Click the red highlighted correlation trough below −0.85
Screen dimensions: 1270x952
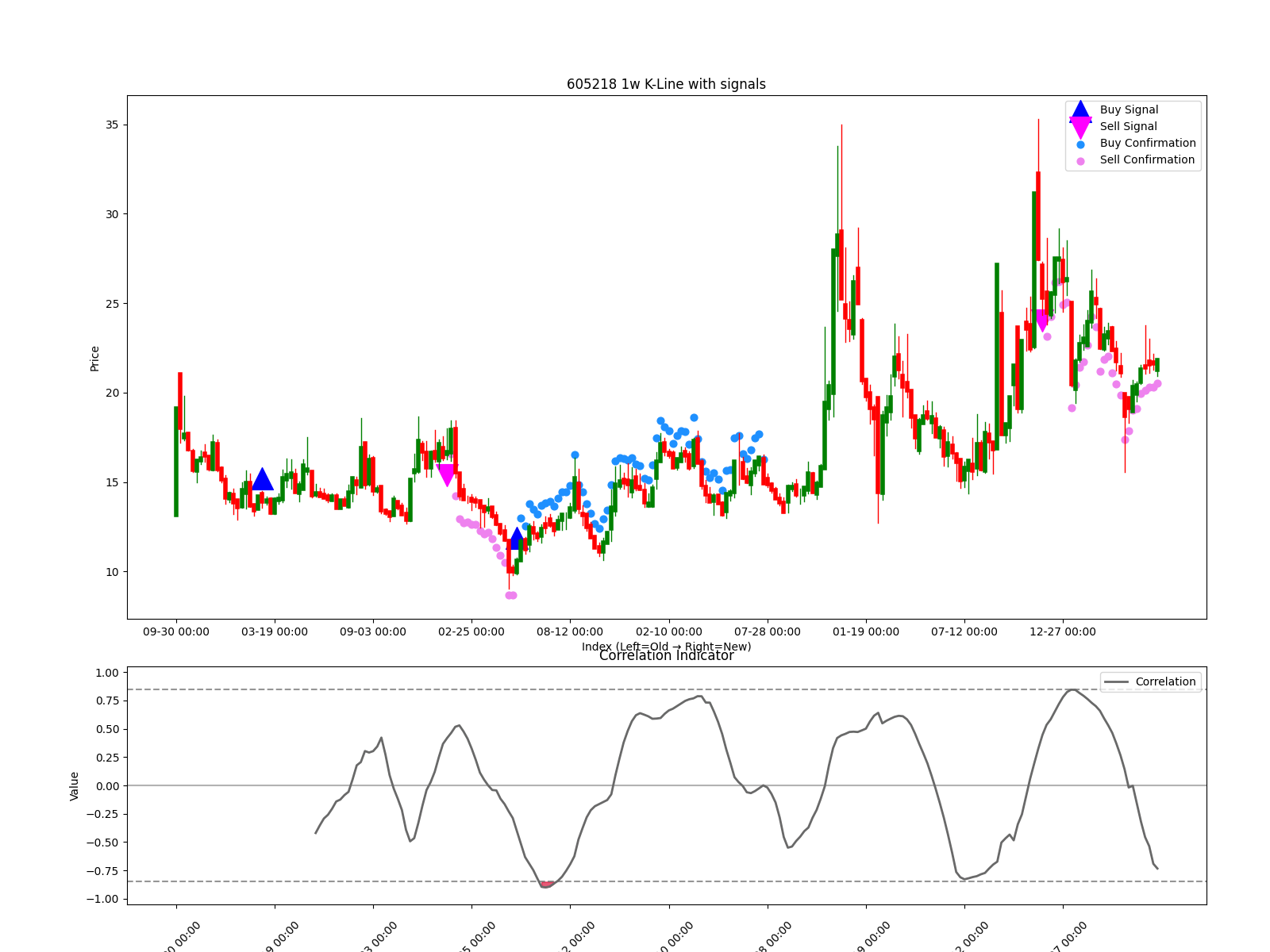click(547, 884)
